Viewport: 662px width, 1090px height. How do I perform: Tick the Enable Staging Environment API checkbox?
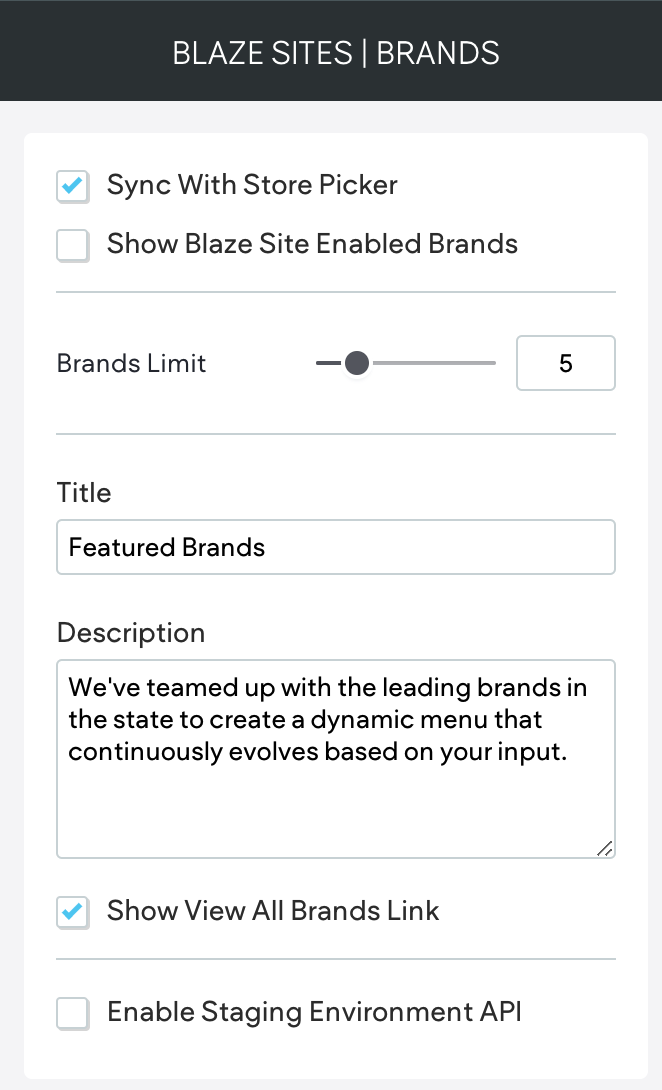tap(73, 1013)
